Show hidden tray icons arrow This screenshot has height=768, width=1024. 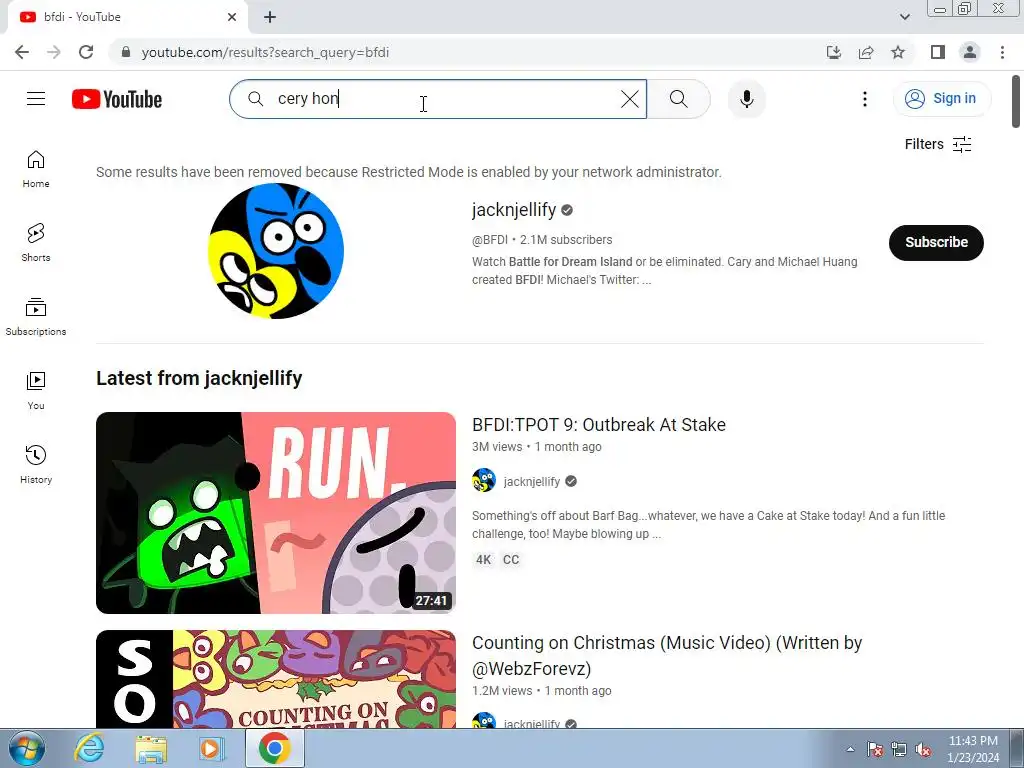(850, 749)
